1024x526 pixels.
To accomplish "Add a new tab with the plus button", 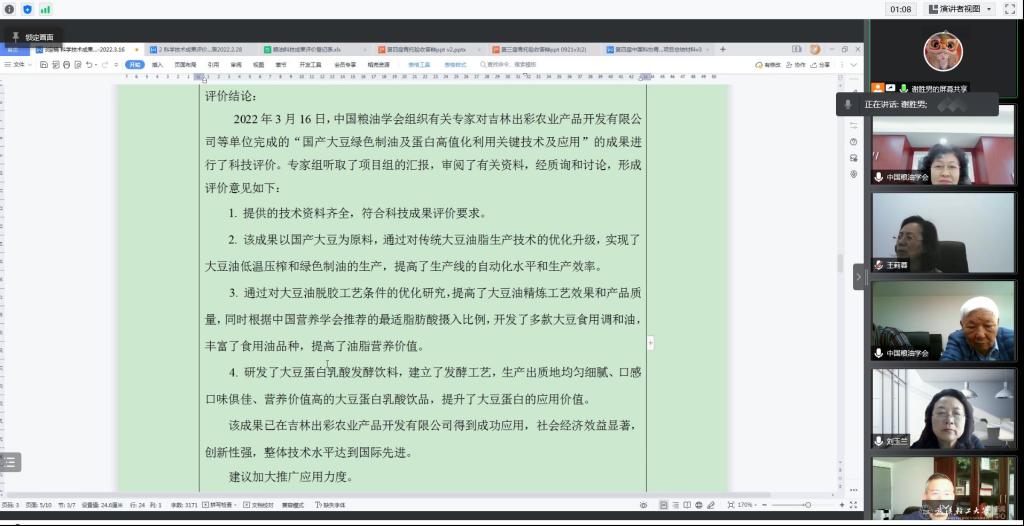I will 723,50.
